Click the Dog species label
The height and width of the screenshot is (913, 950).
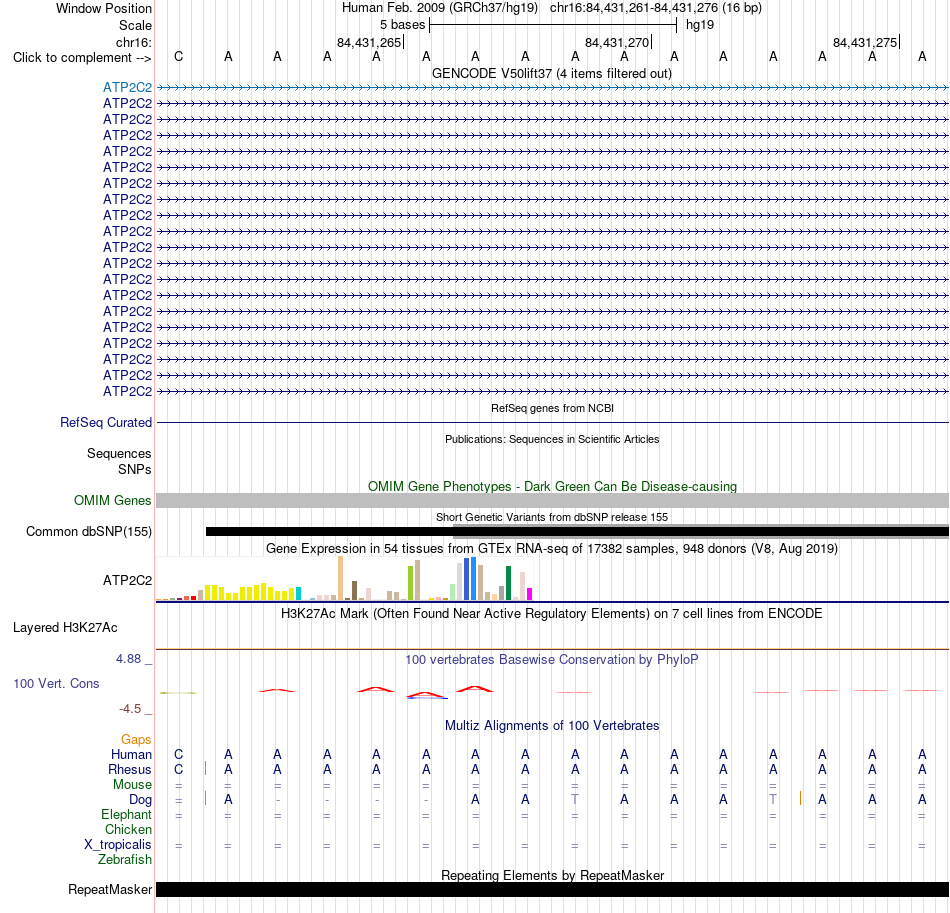pyautogui.click(x=141, y=800)
